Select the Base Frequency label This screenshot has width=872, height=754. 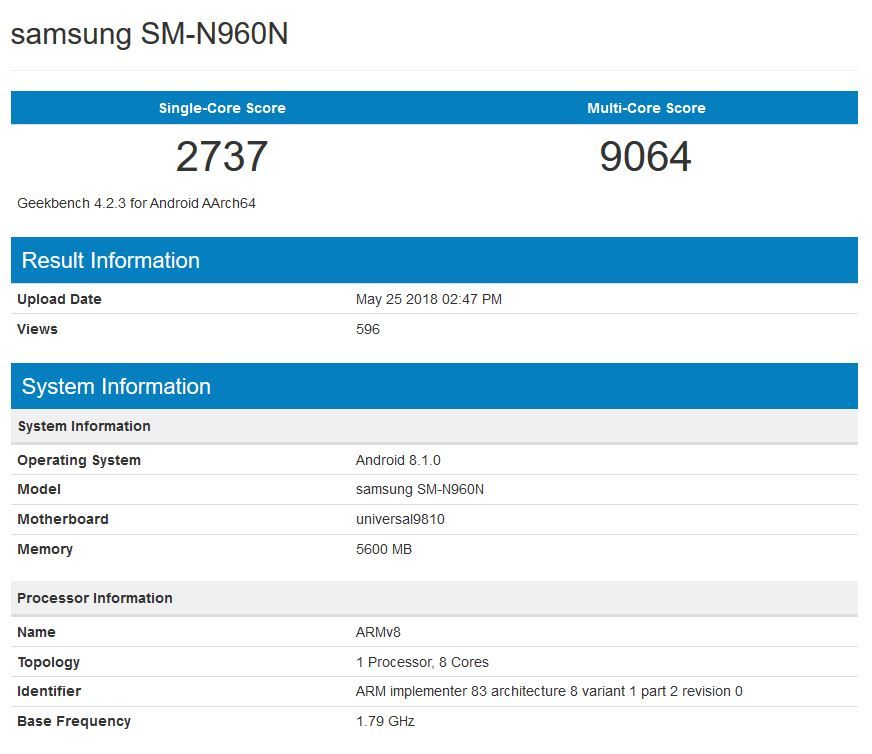coord(74,721)
